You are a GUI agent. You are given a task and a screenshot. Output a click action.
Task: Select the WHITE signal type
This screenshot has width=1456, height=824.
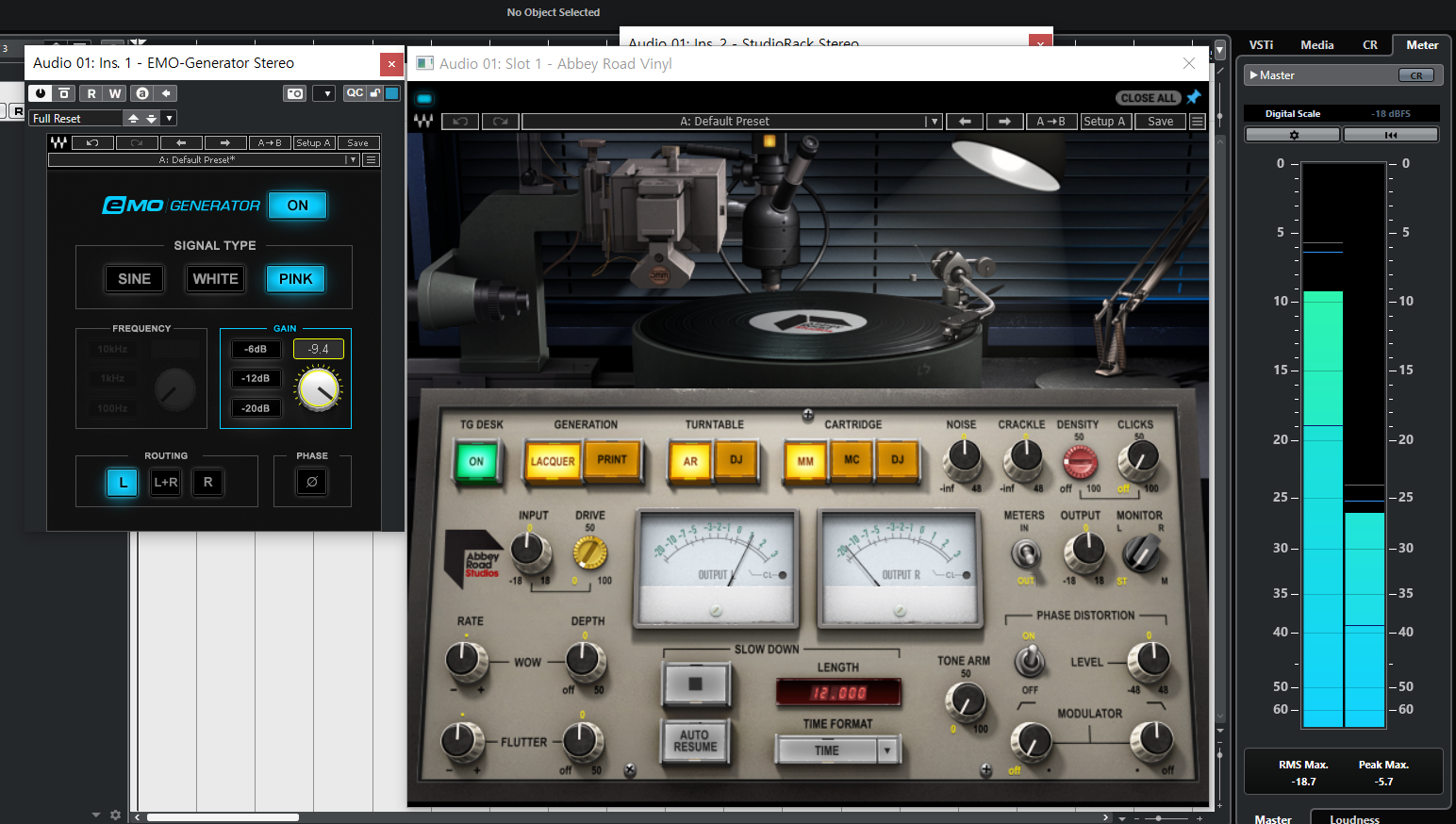click(215, 279)
